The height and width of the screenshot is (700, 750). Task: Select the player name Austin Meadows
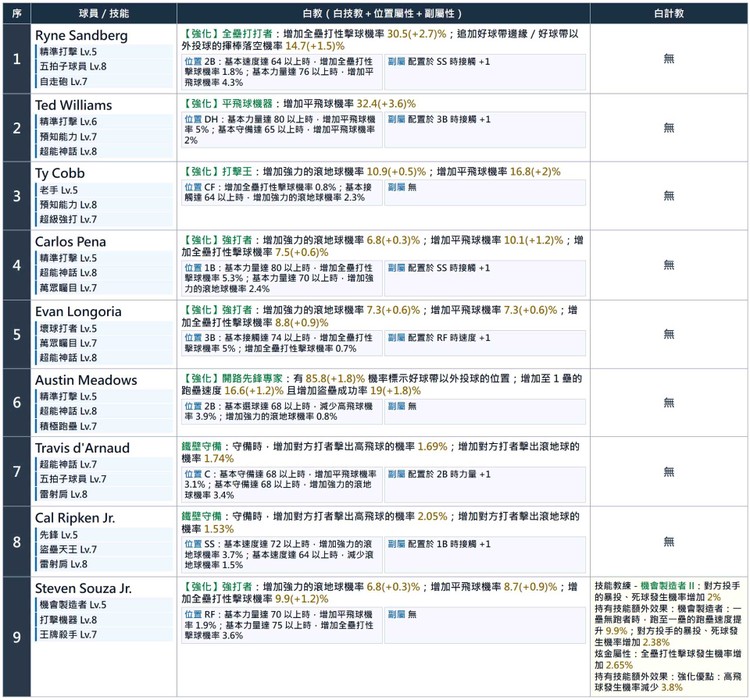click(86, 380)
